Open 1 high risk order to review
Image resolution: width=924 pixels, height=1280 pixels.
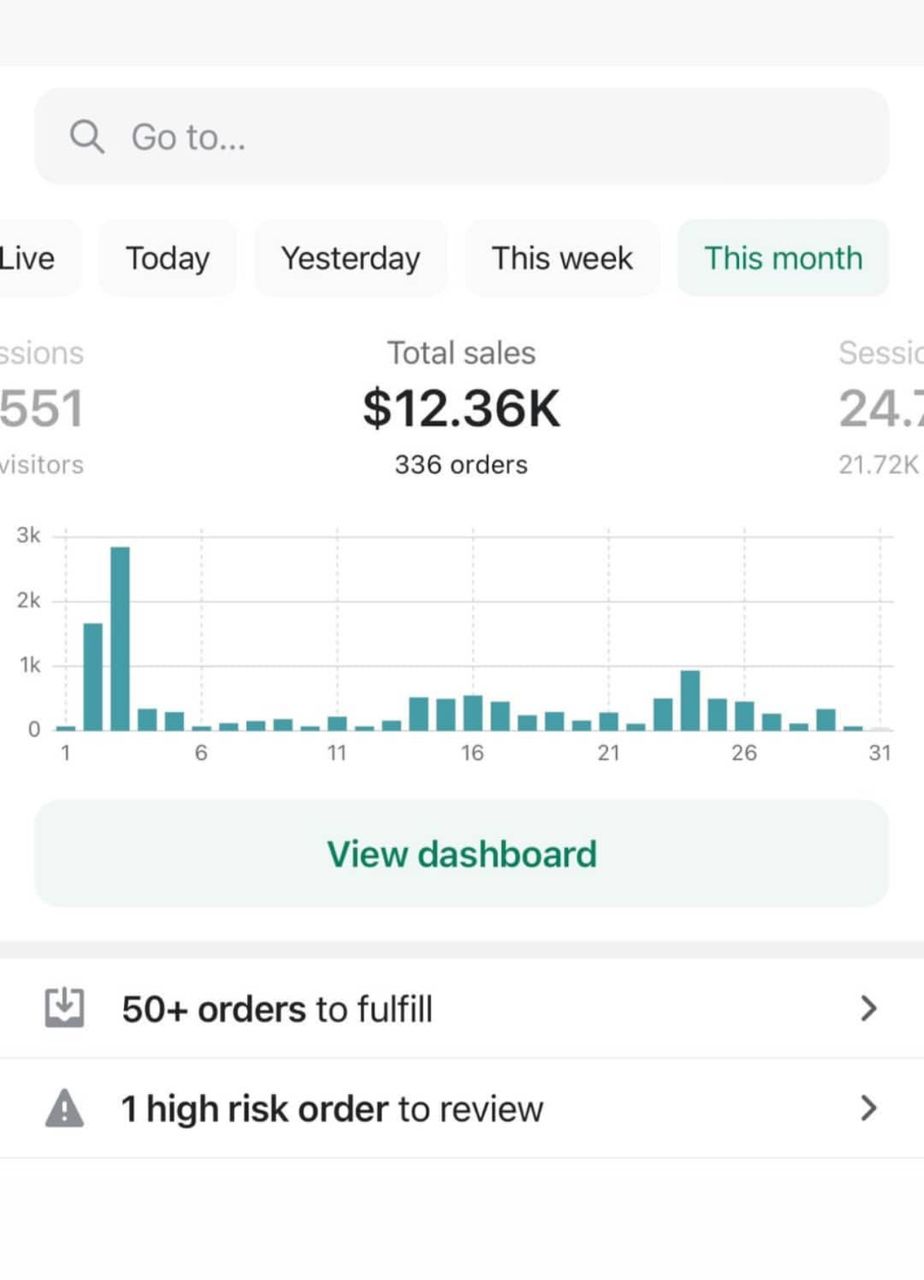pos(332,1109)
